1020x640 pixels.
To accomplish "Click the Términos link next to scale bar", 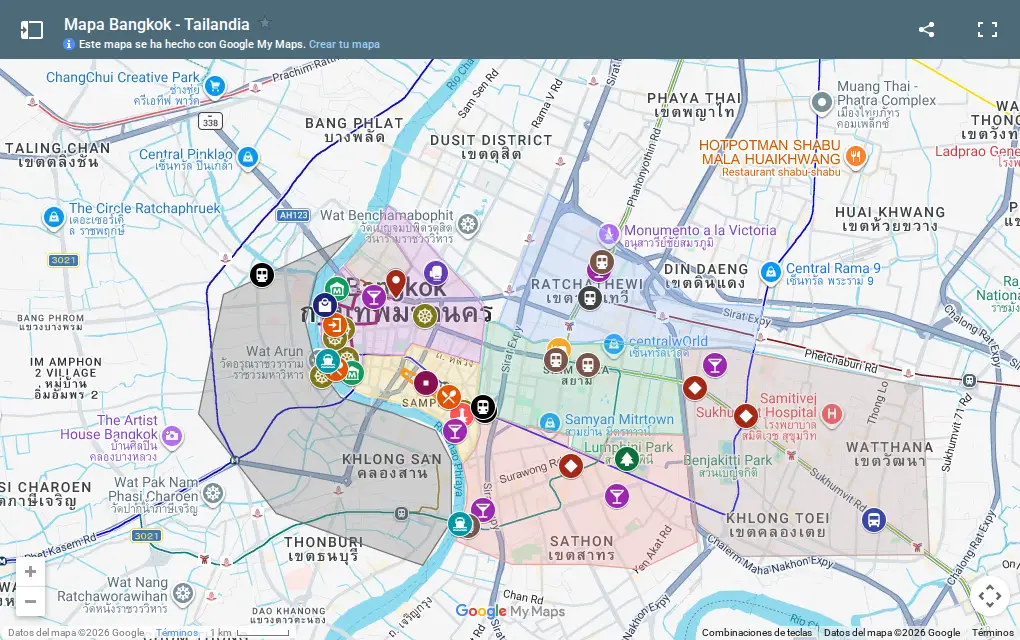I will point(177,633).
